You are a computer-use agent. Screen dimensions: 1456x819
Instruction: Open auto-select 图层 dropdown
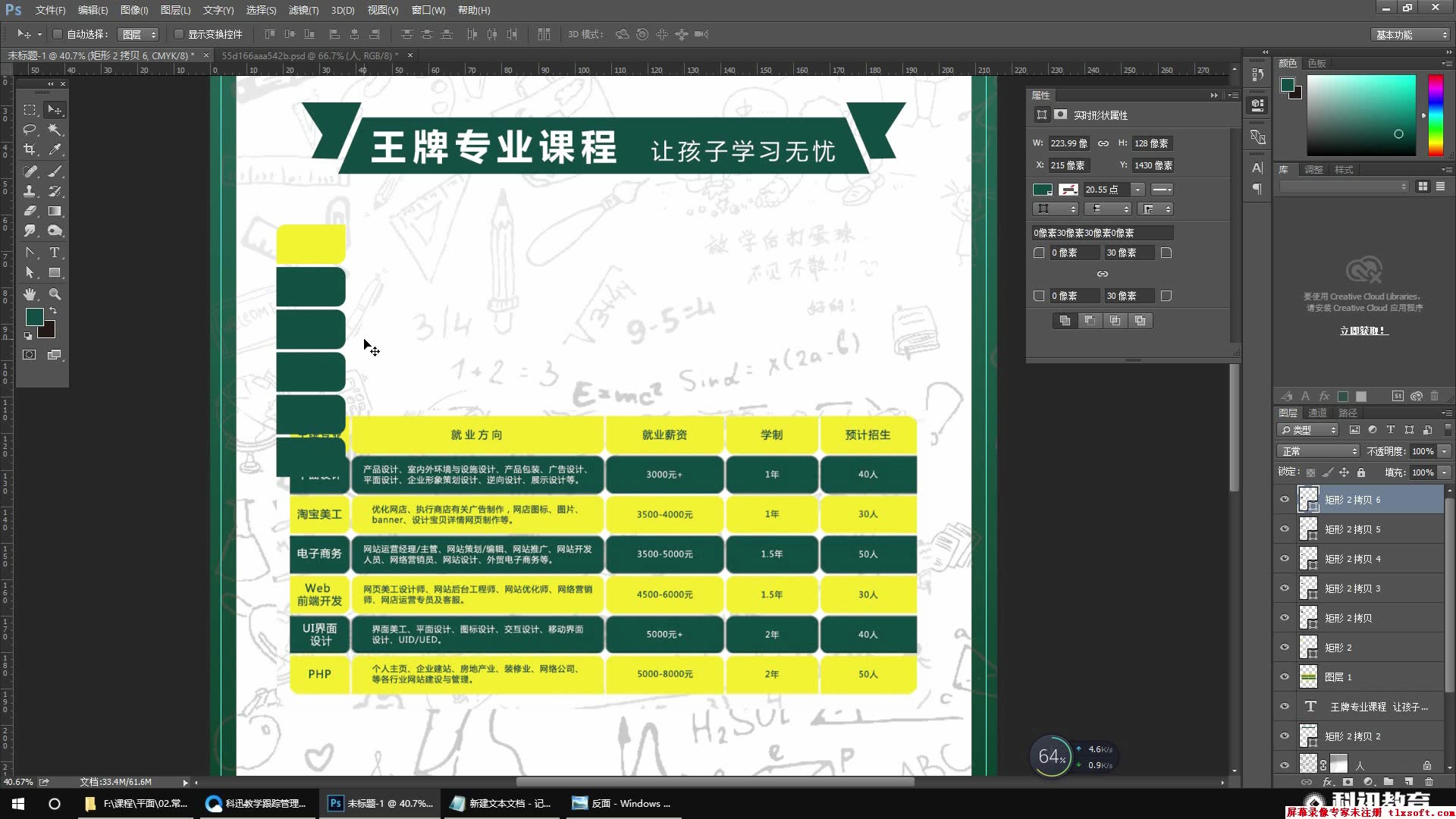139,34
